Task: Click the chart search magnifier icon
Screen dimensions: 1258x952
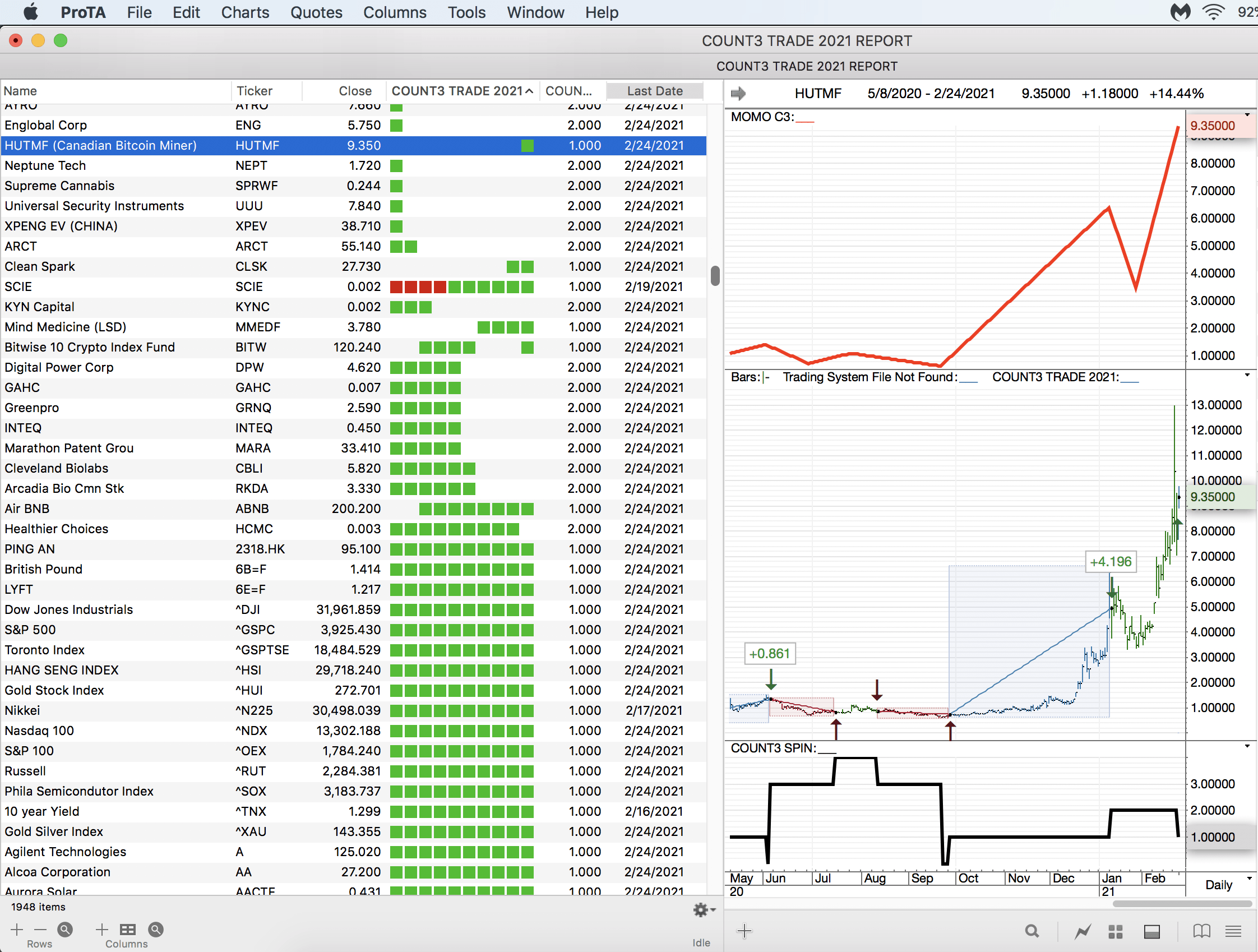Action: click(1032, 931)
